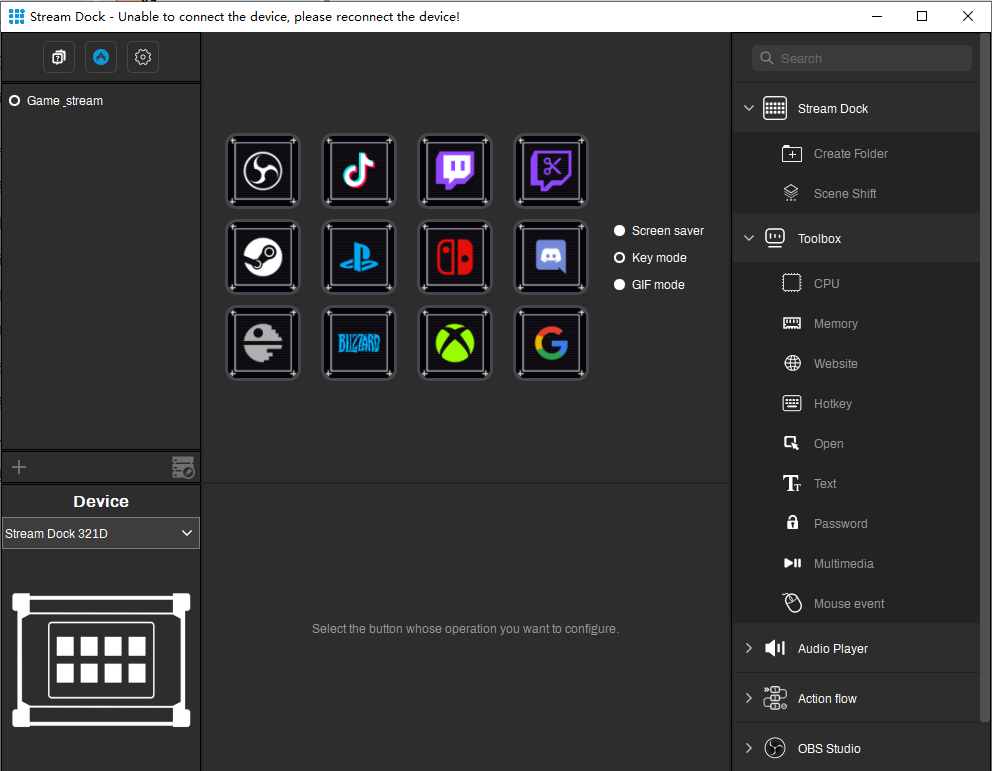
Task: Collapse the Stream Dock category
Action: click(x=749, y=108)
